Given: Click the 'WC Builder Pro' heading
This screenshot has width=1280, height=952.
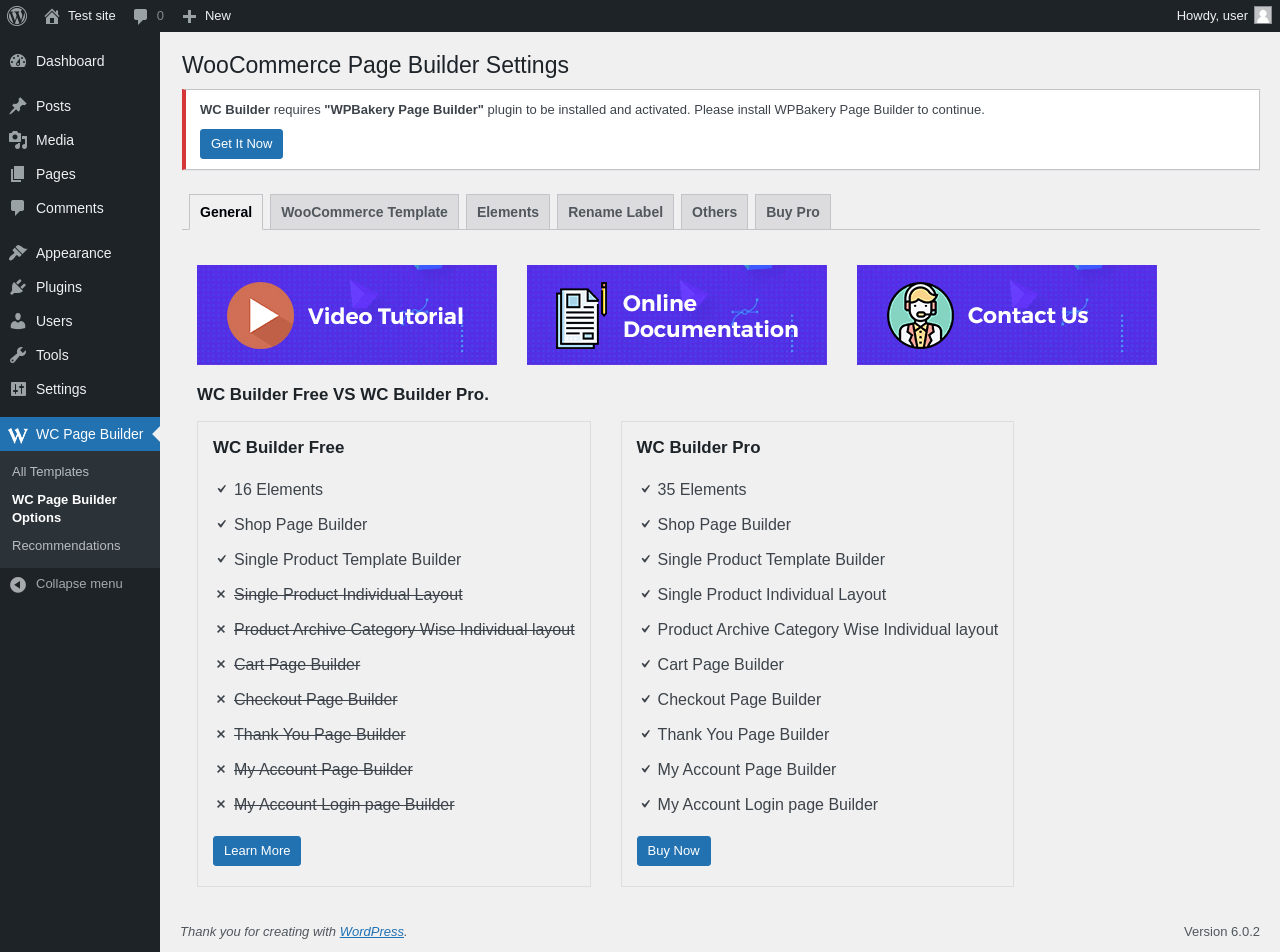Looking at the screenshot, I should pyautogui.click(x=698, y=448).
